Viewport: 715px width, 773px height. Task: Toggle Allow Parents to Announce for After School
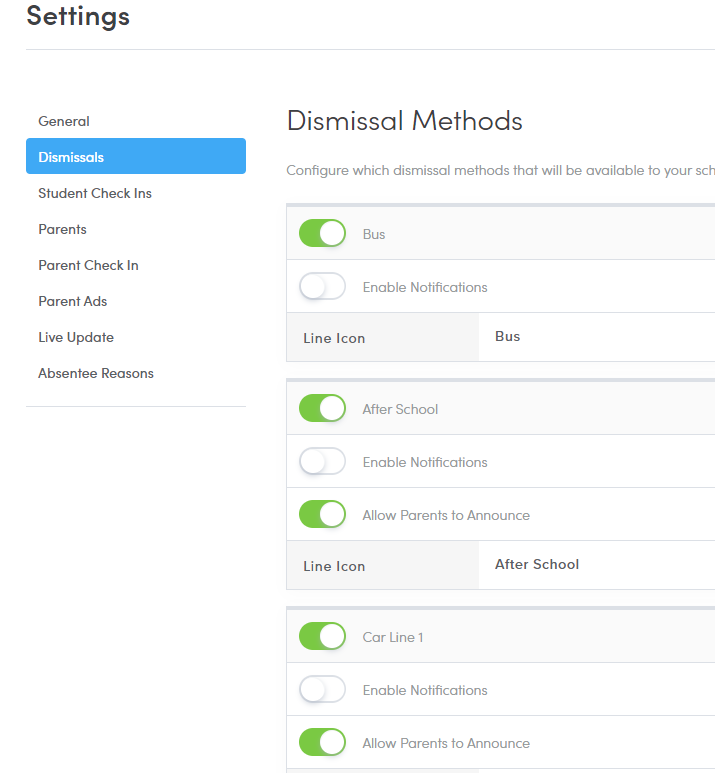pyautogui.click(x=322, y=515)
